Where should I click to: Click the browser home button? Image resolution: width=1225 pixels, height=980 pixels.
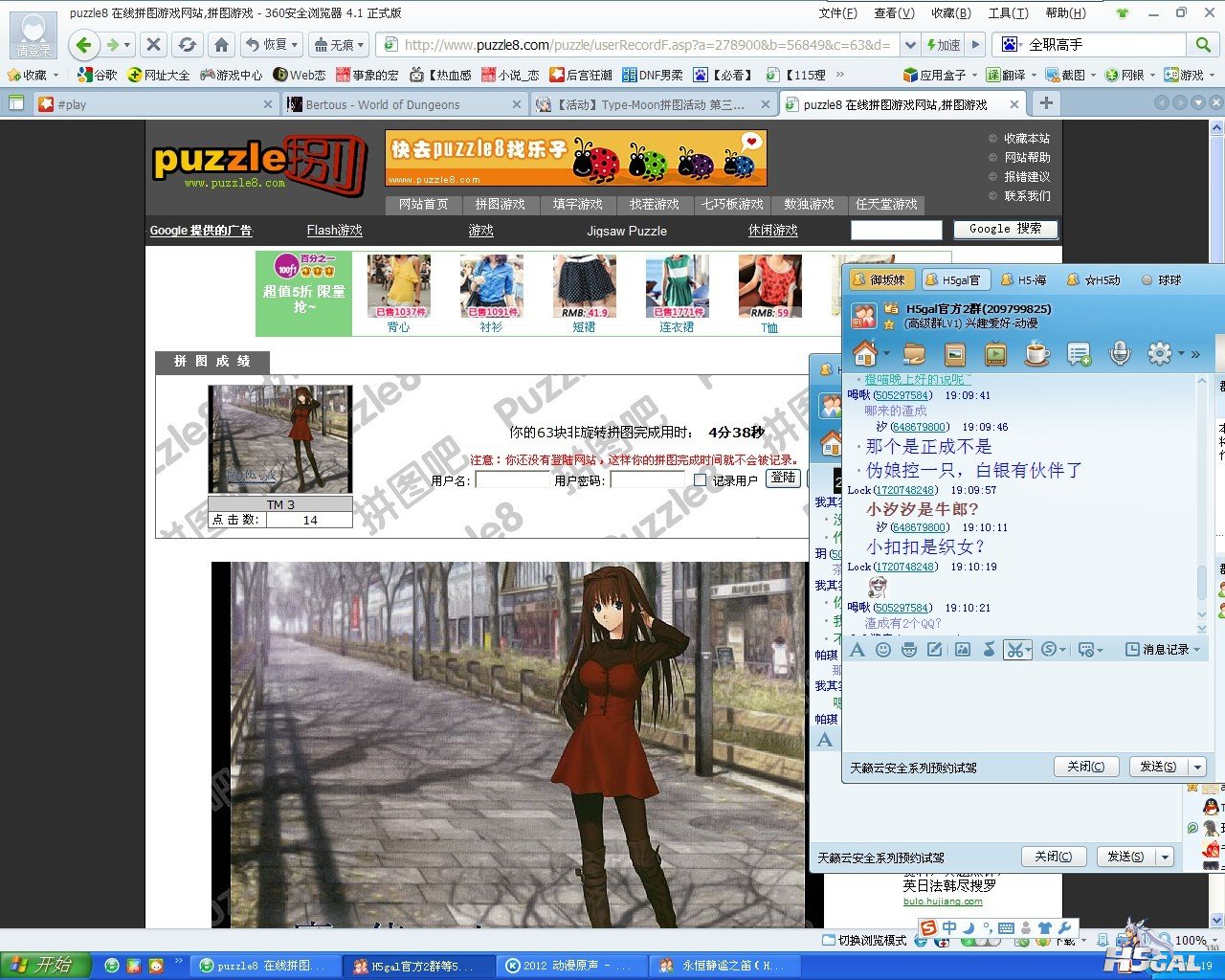click(x=221, y=45)
